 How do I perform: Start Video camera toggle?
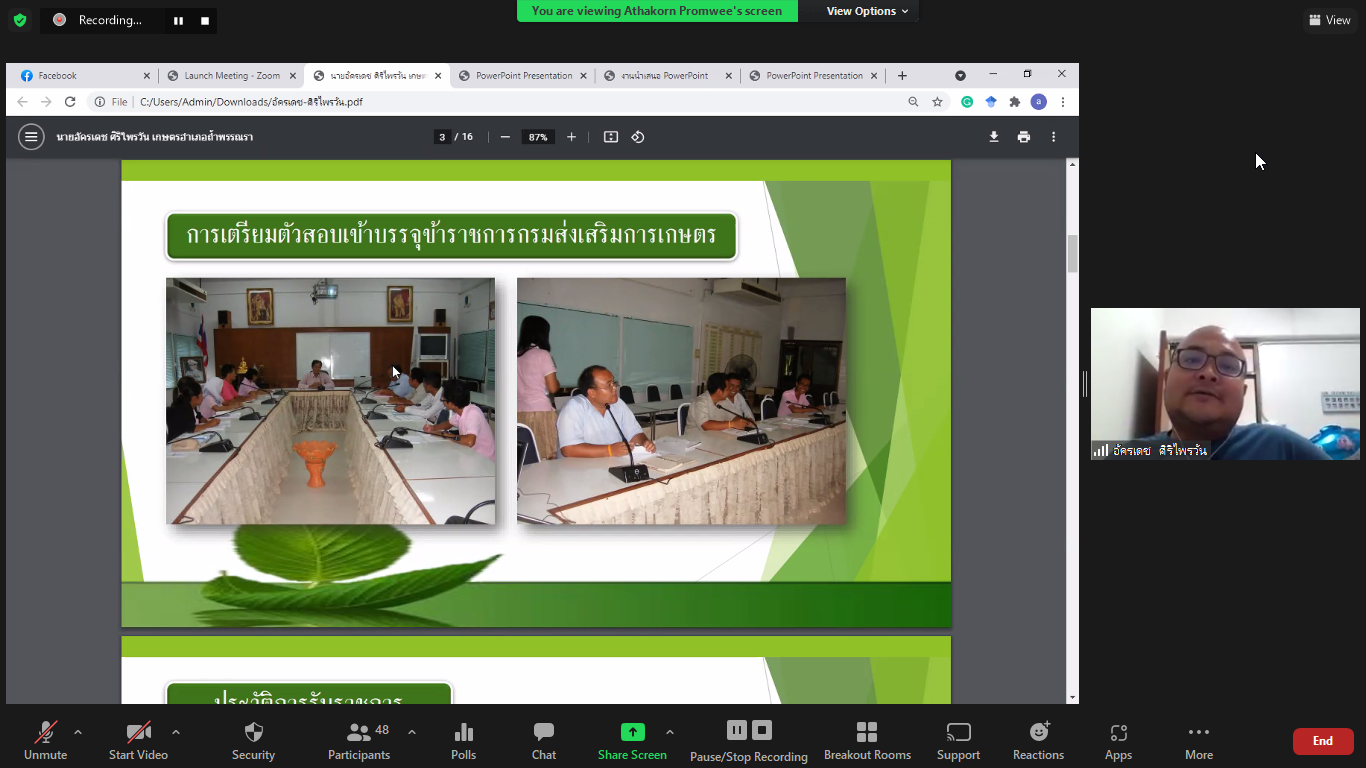point(138,740)
